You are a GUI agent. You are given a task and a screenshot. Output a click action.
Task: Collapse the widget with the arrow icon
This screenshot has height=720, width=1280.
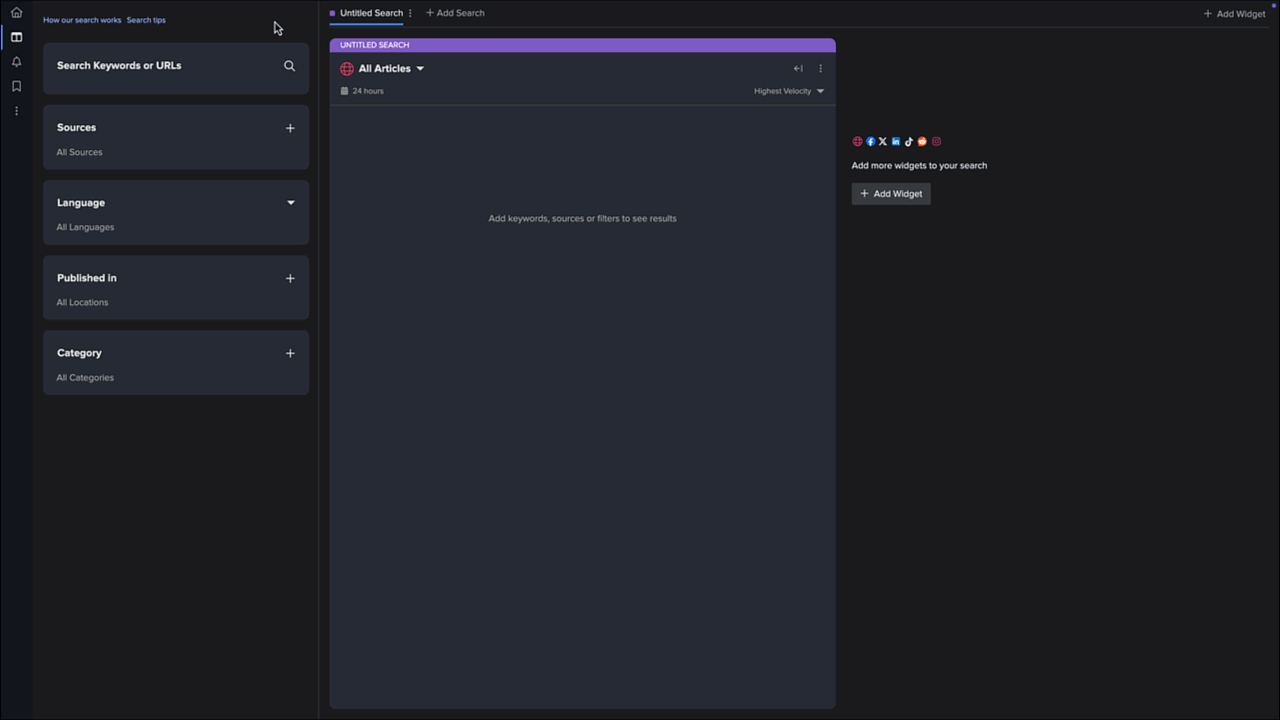[798, 69]
